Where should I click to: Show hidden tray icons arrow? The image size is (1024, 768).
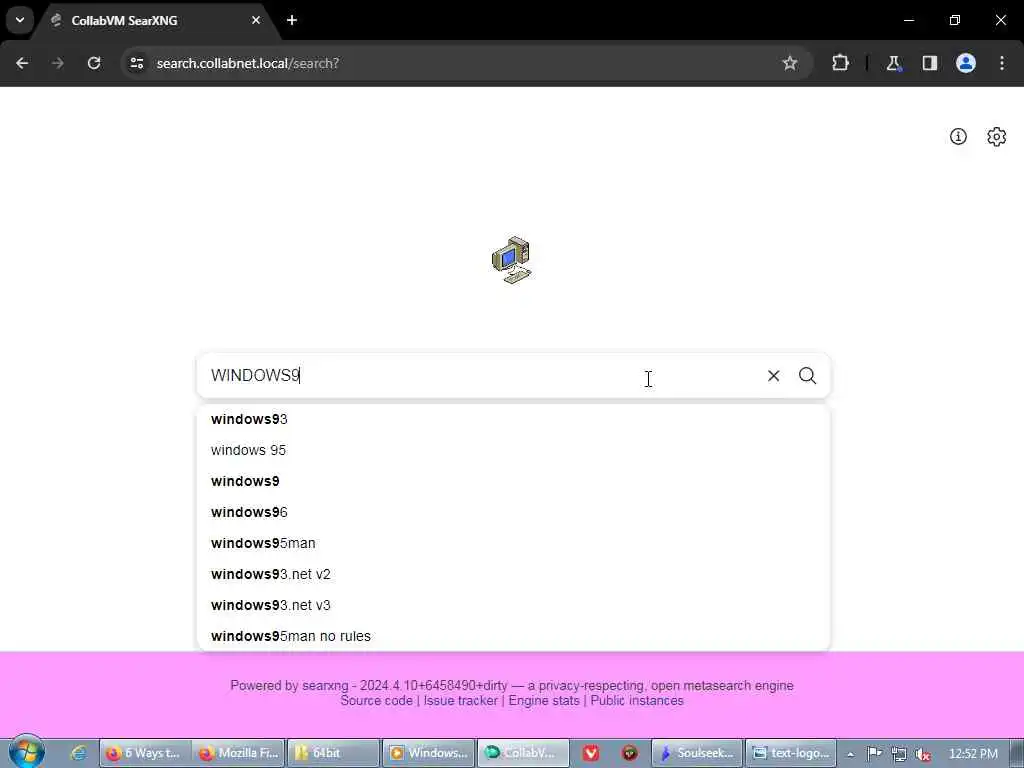point(850,754)
